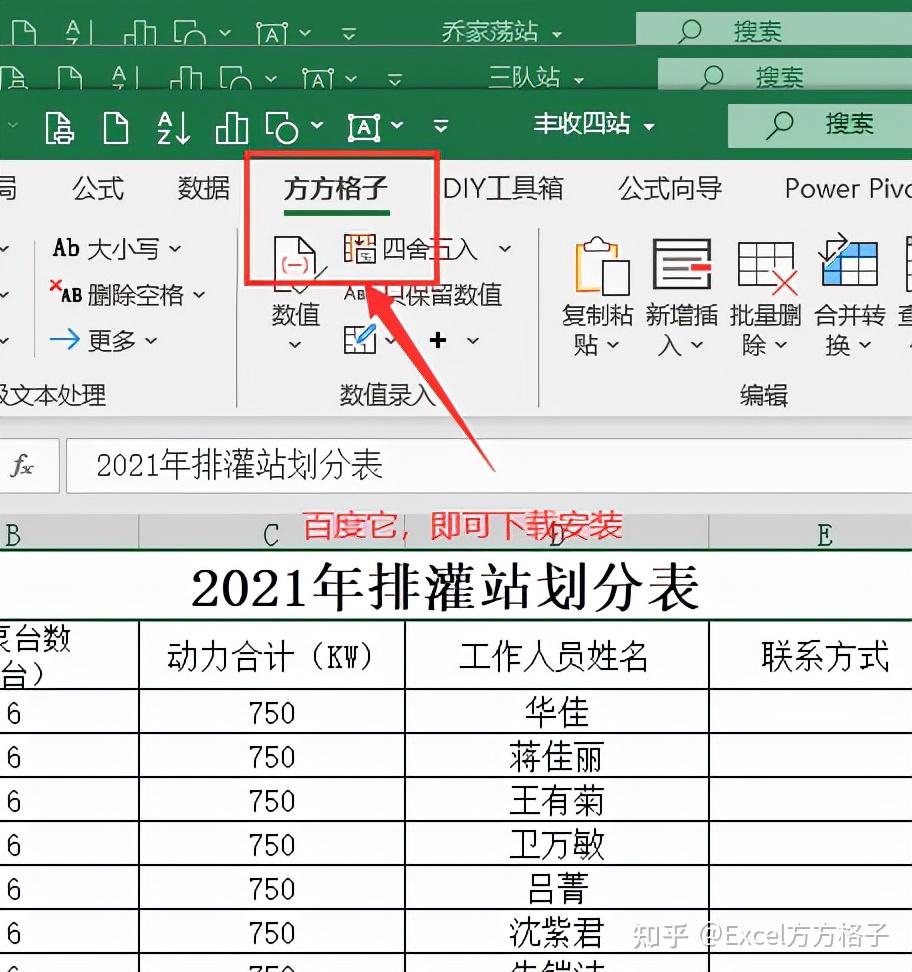The image size is (912, 972).
Task: Click 四舍五入 rounding button
Action: 411,249
